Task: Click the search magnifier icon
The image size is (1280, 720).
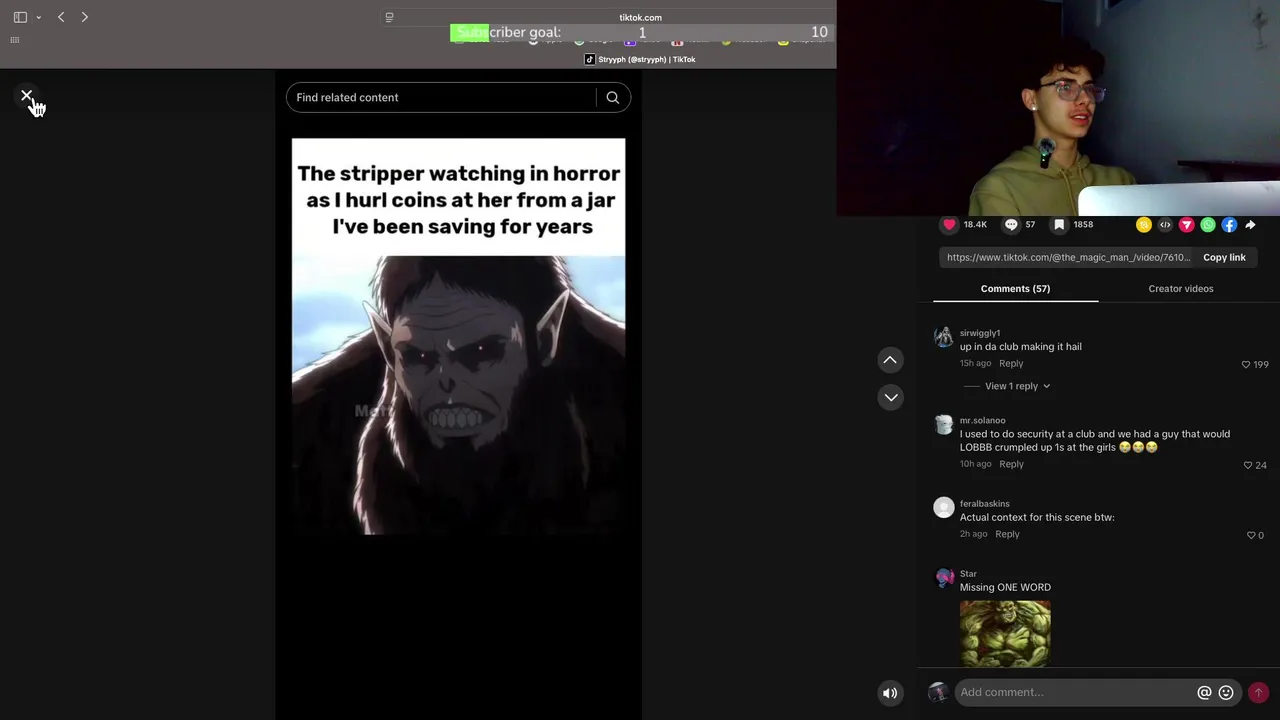Action: [613, 97]
